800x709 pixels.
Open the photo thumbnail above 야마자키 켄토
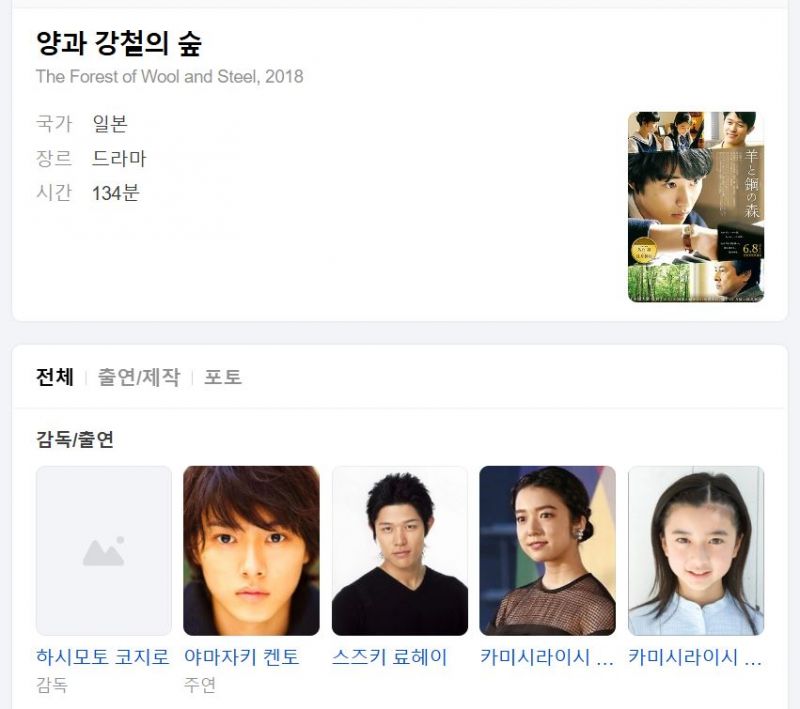coord(252,551)
